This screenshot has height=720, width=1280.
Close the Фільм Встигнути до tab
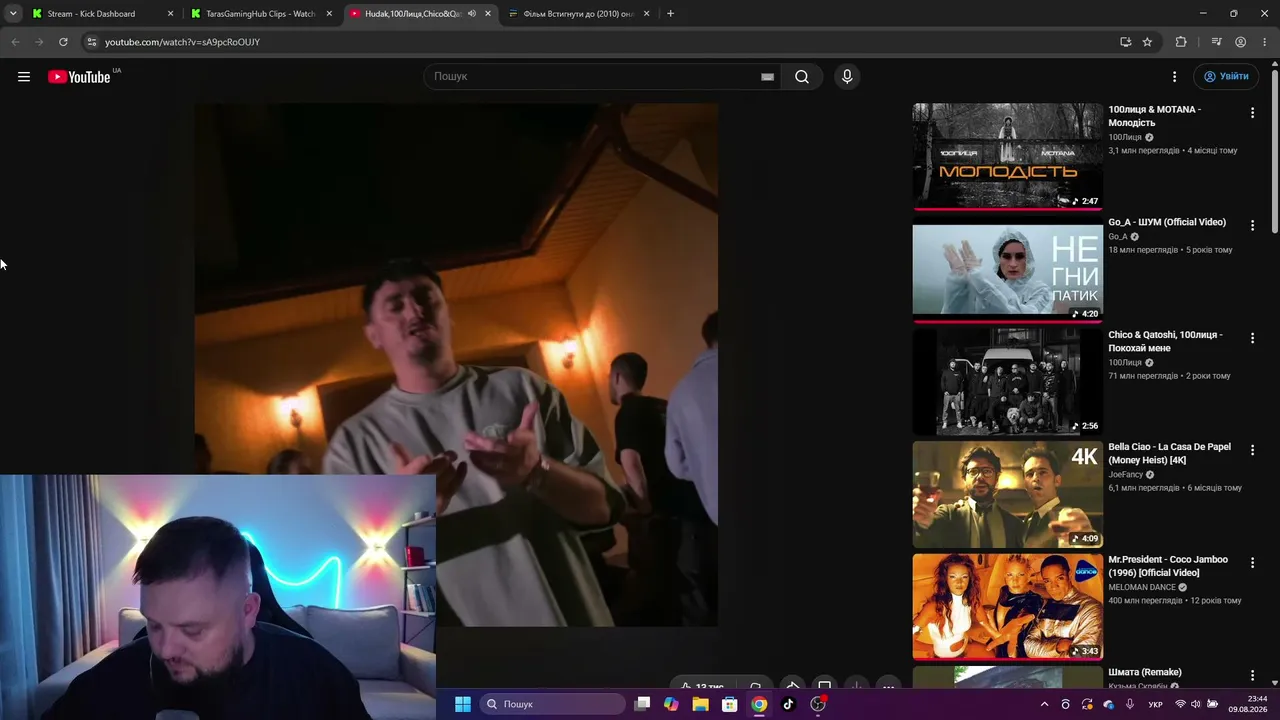coord(647,14)
